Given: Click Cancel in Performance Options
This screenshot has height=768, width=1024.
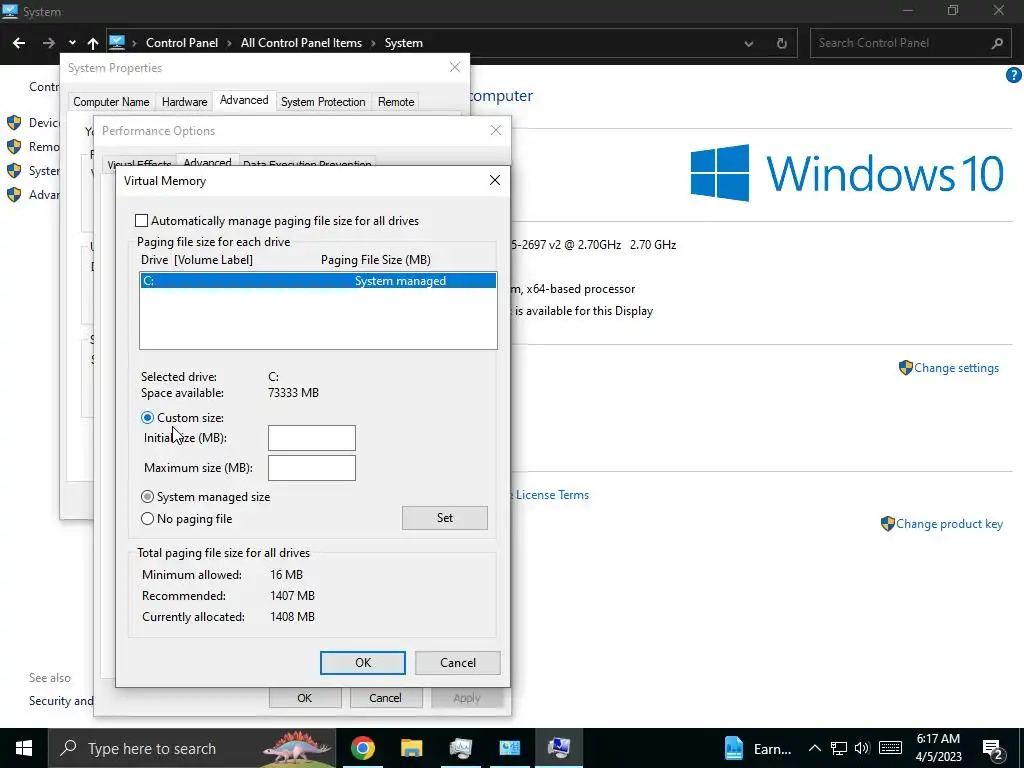Looking at the screenshot, I should tap(385, 698).
